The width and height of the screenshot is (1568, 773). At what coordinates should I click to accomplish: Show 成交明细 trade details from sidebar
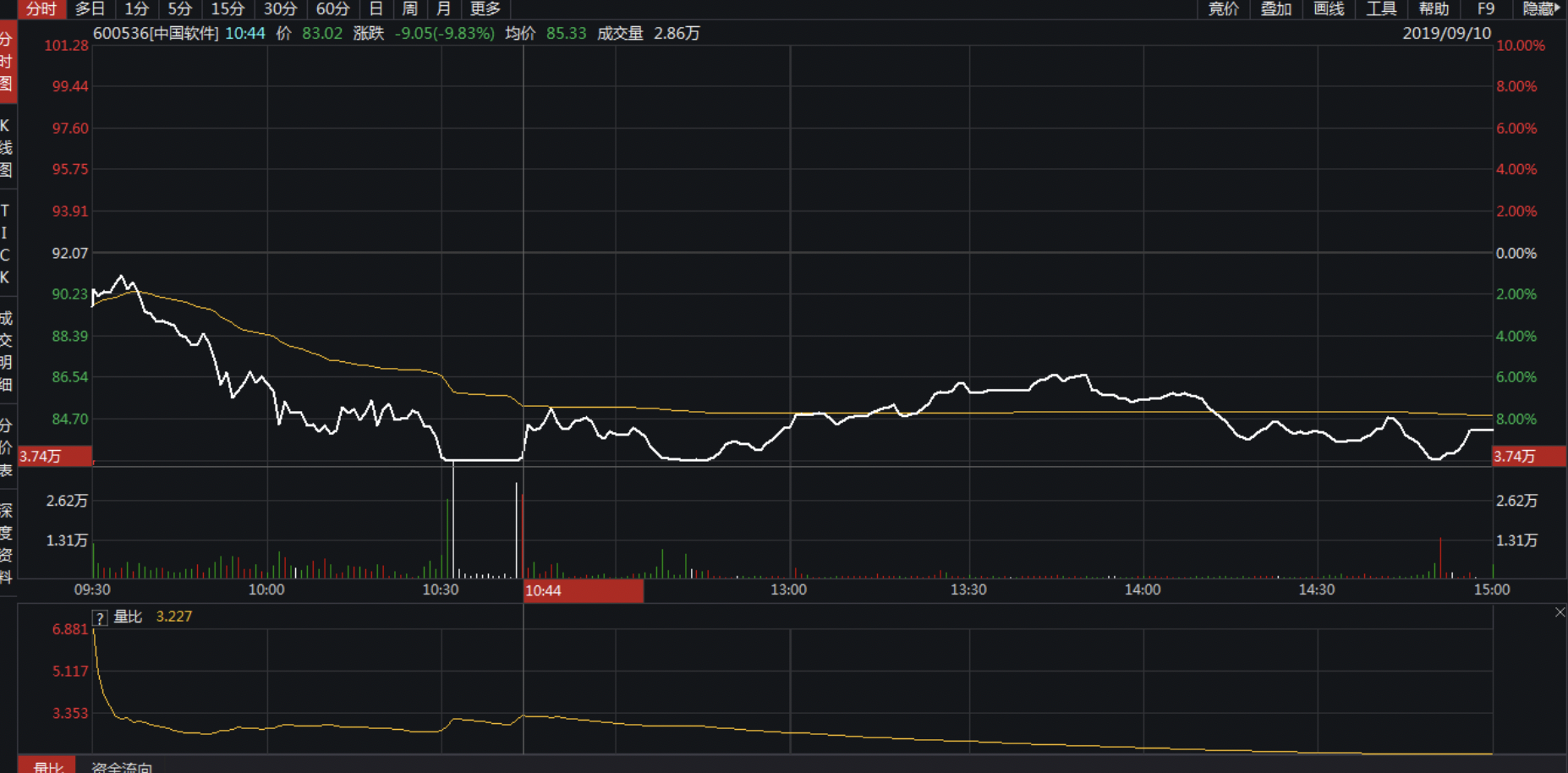[x=7, y=351]
